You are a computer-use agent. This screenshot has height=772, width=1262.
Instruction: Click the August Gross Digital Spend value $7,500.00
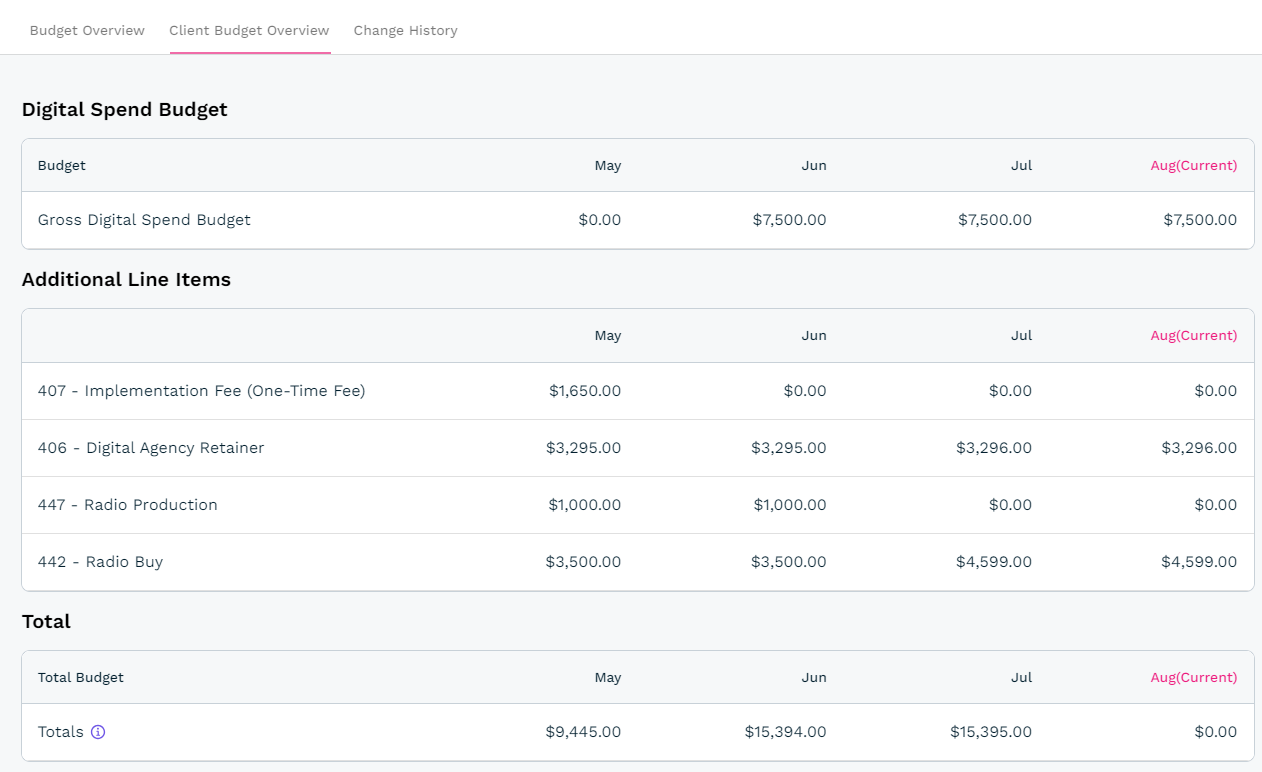pos(1199,220)
